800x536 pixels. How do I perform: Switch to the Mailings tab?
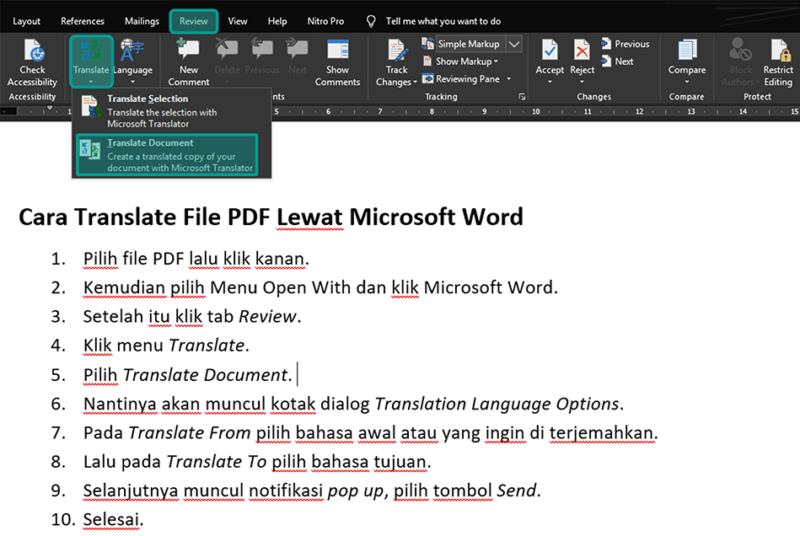[x=142, y=21]
